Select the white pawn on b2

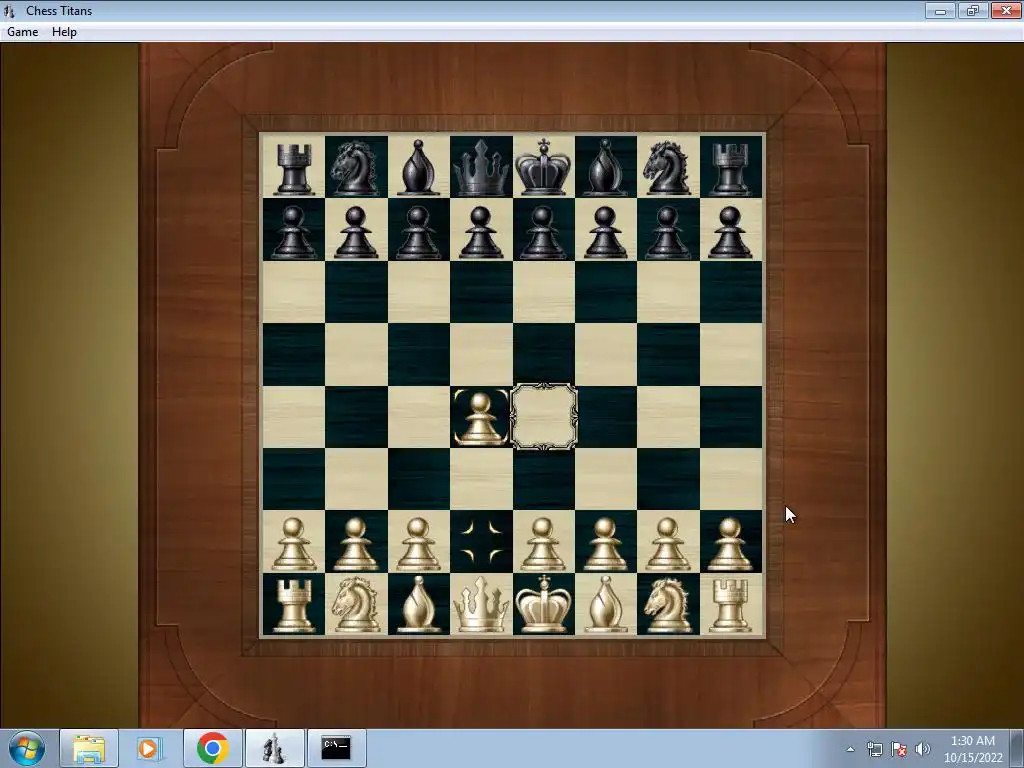(356, 543)
